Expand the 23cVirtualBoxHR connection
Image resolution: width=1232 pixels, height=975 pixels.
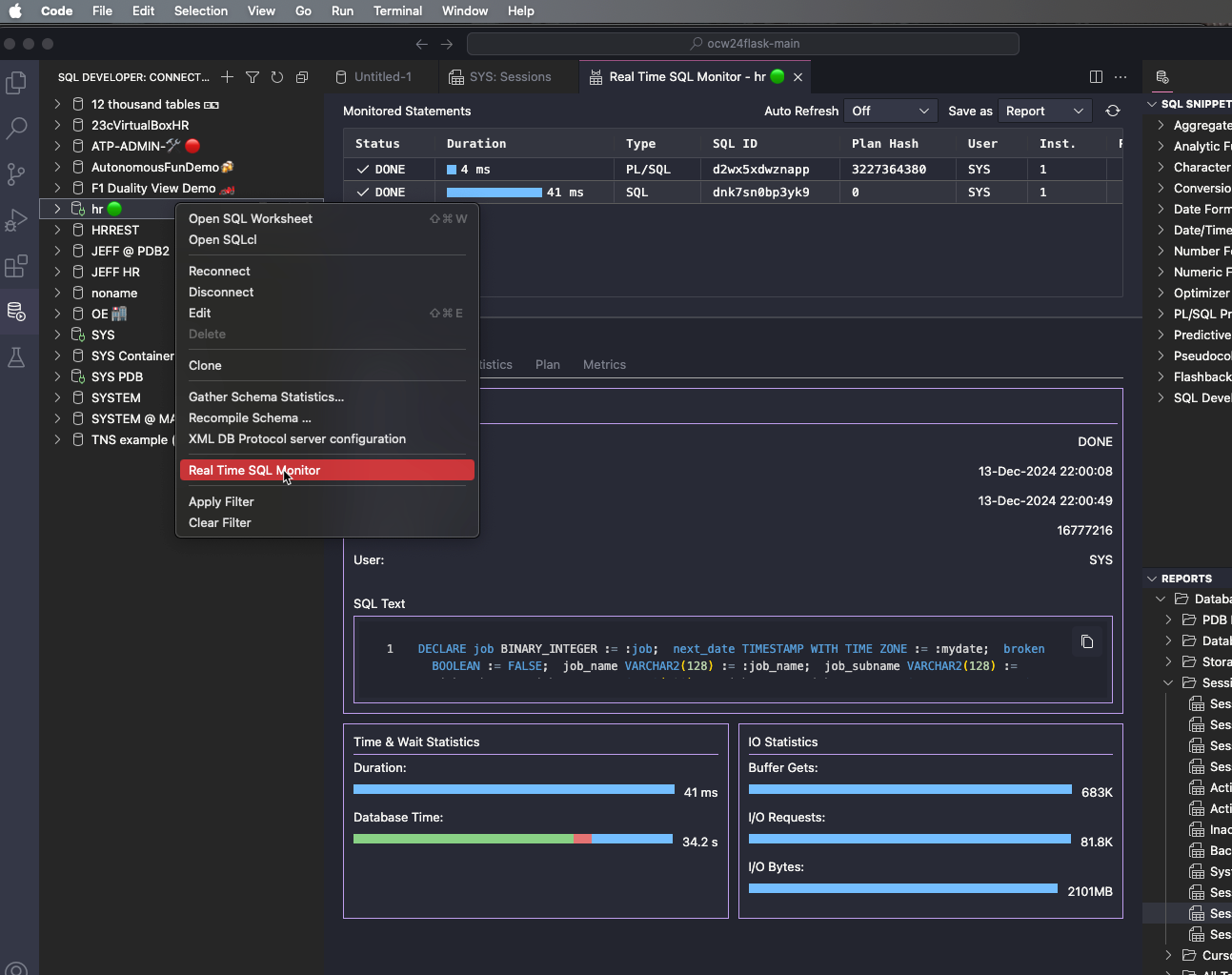pyautogui.click(x=57, y=125)
